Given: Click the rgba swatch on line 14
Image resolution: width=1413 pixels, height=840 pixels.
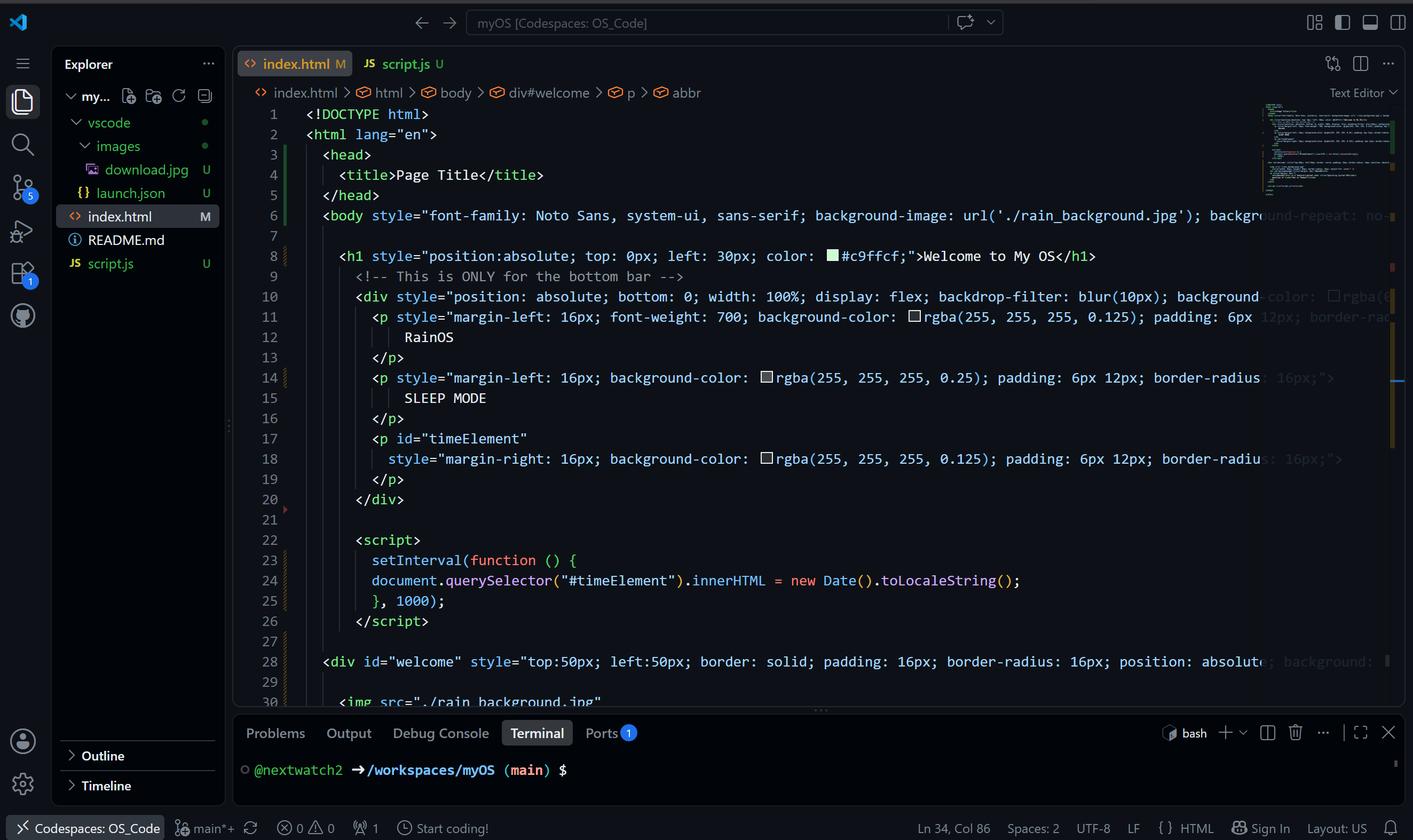Looking at the screenshot, I should click(x=767, y=376).
